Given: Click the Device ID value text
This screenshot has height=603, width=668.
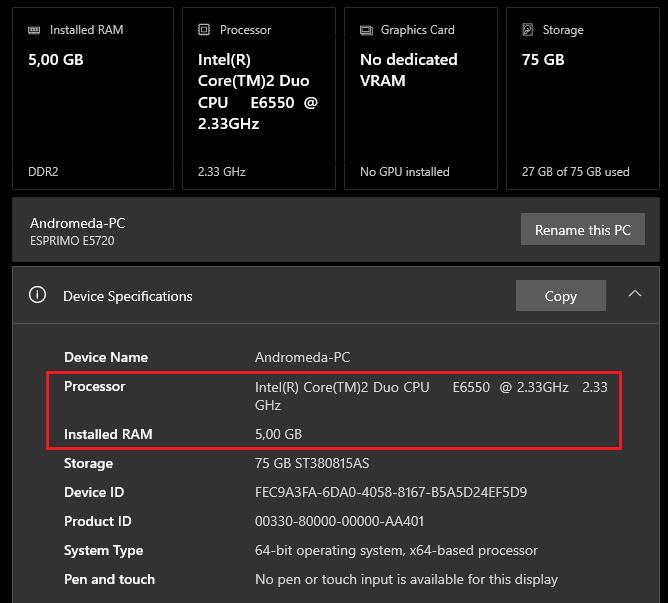Looking at the screenshot, I should point(390,492).
